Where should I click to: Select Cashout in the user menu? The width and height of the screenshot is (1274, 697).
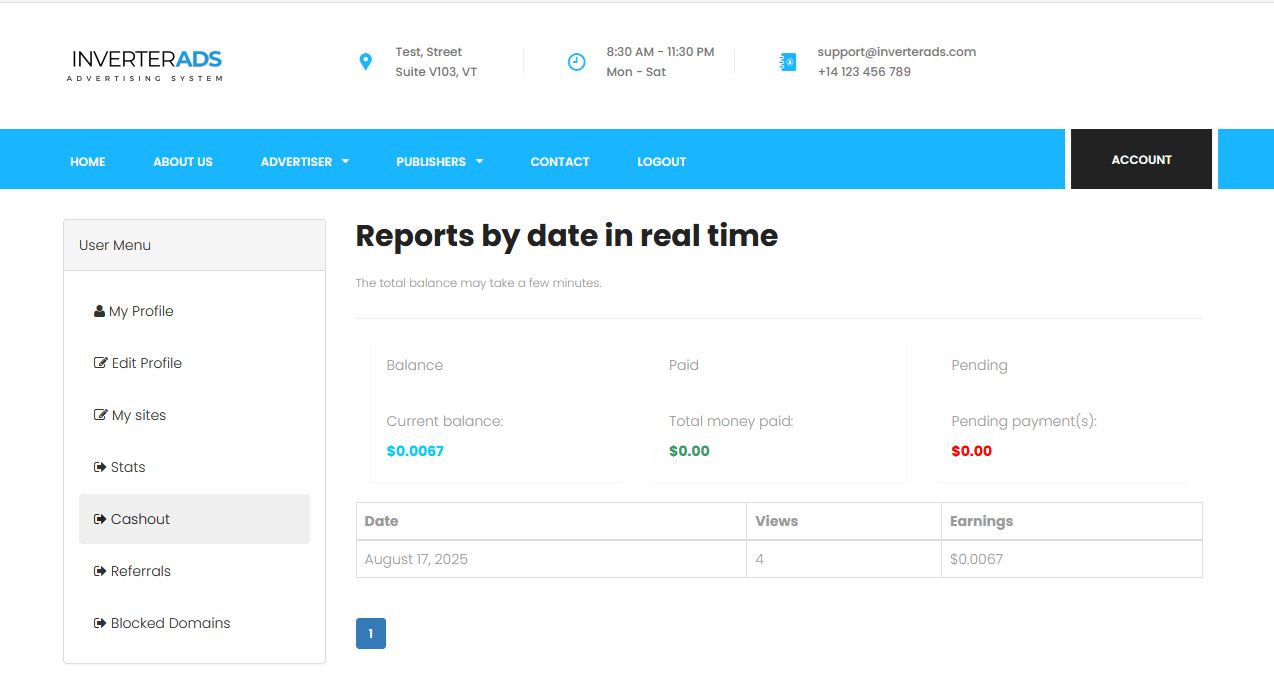[x=140, y=519]
